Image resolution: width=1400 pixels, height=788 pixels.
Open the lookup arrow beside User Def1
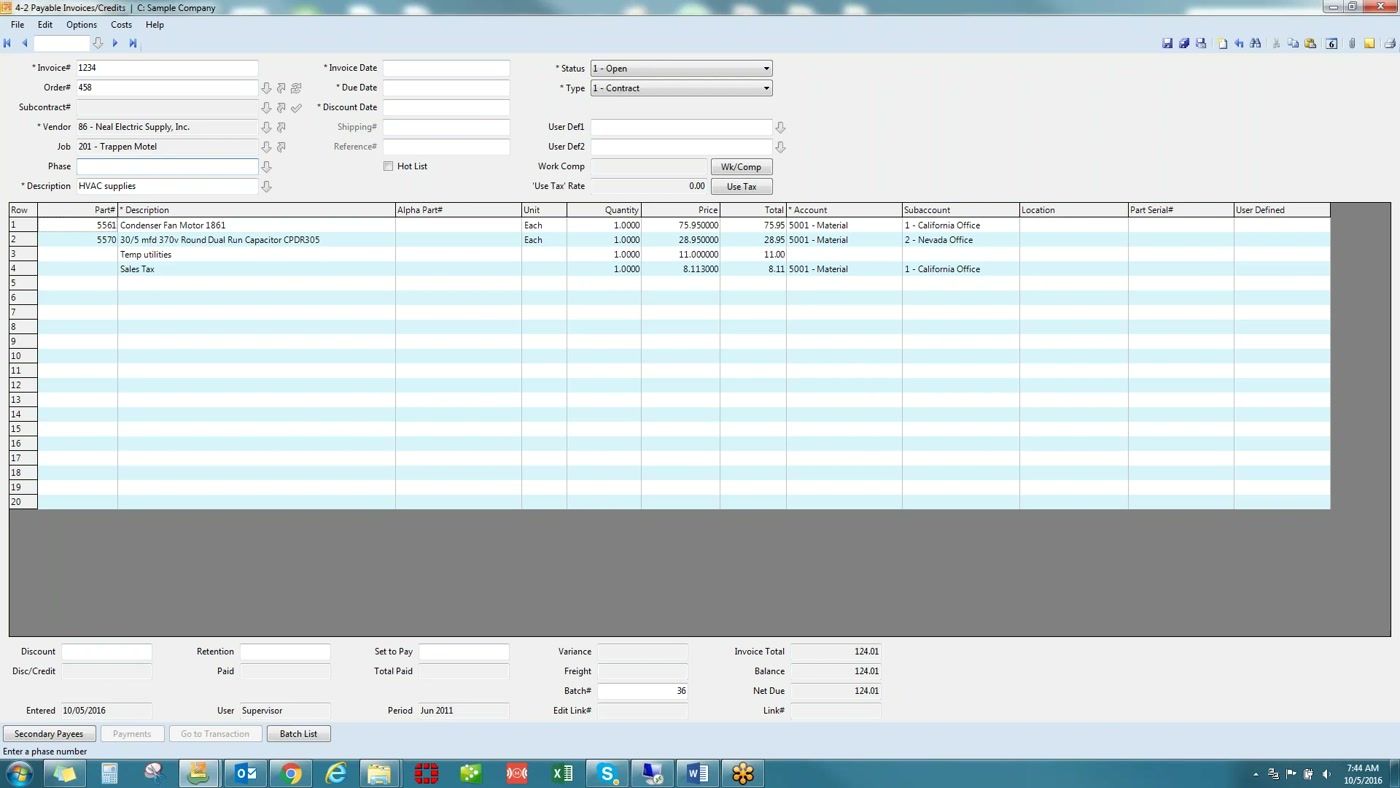[780, 127]
